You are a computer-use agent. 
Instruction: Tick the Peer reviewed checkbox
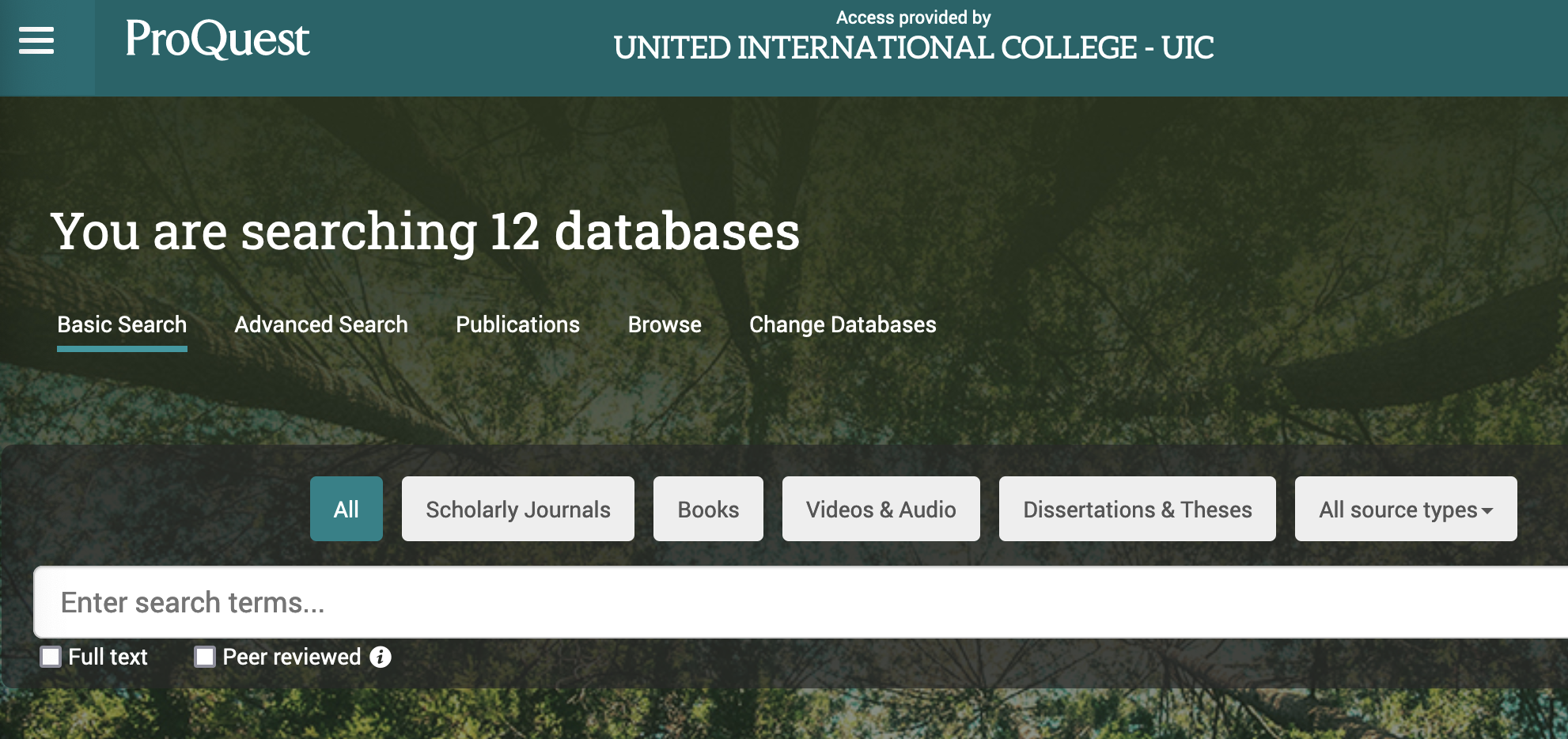click(x=205, y=657)
